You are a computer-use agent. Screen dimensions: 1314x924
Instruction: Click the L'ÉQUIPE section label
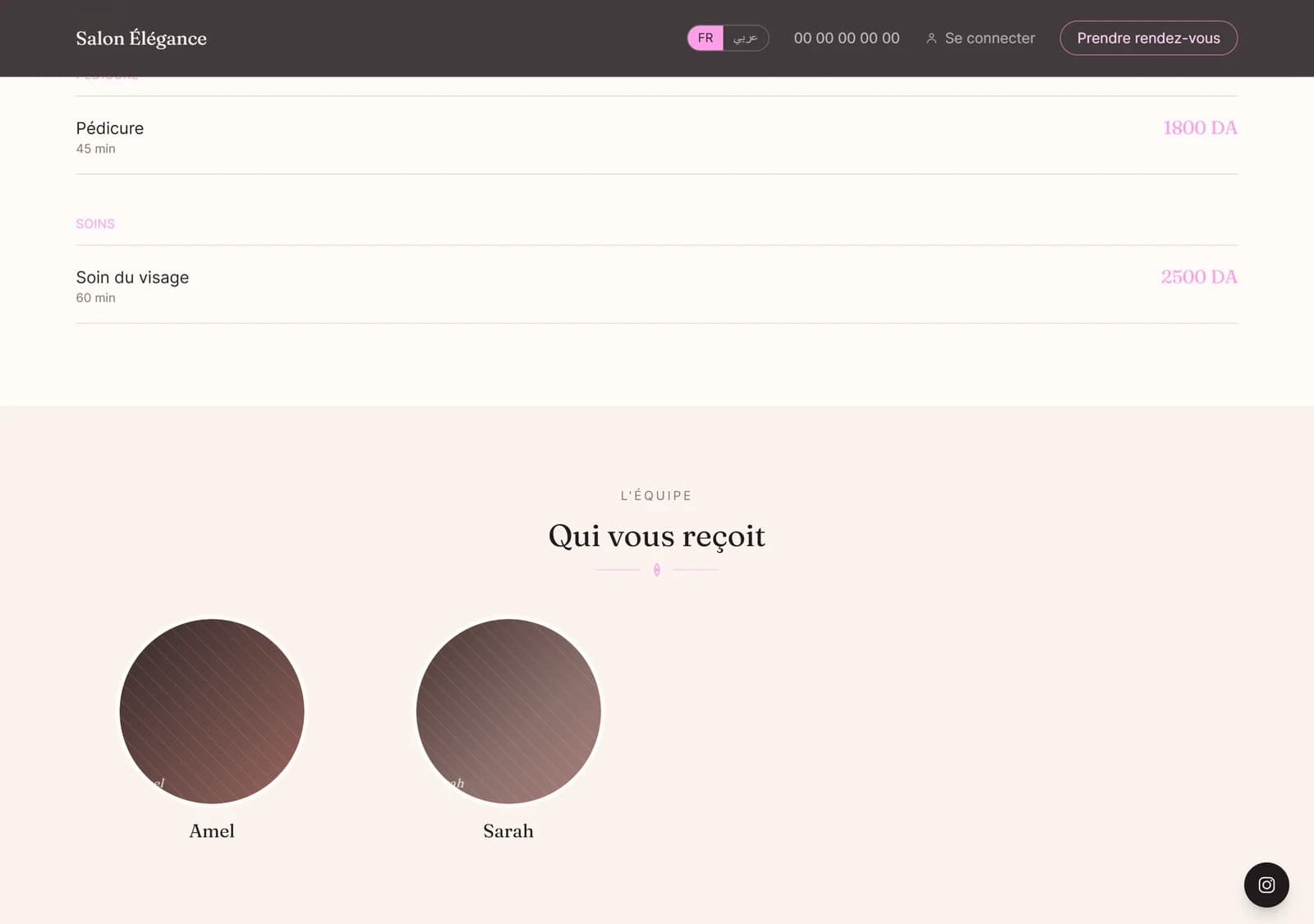tap(656, 495)
